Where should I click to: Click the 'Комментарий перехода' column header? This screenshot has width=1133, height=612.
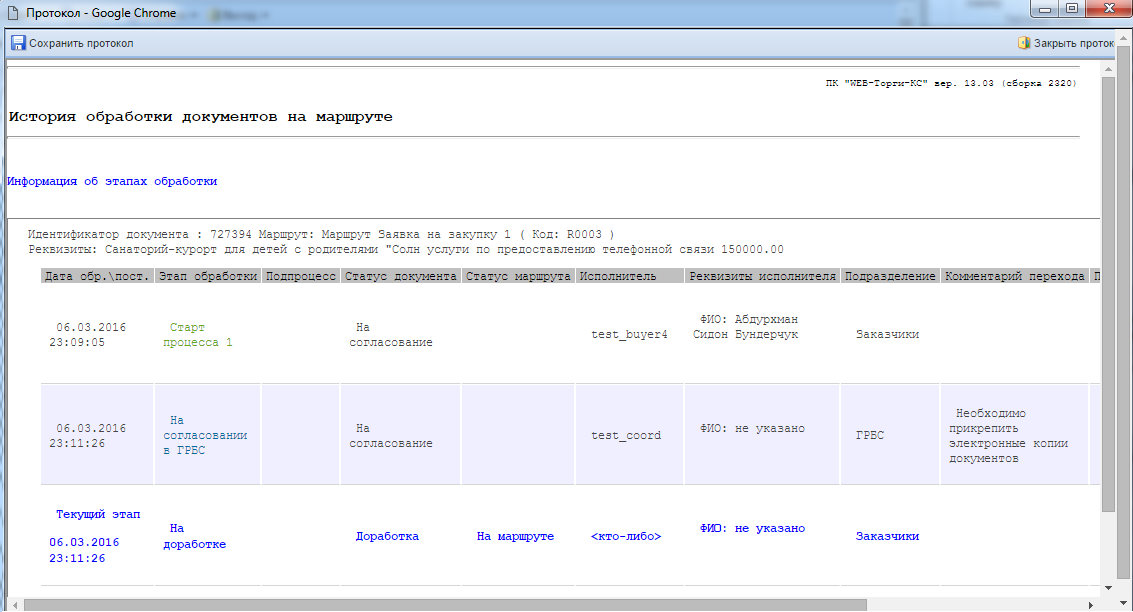(x=1014, y=276)
